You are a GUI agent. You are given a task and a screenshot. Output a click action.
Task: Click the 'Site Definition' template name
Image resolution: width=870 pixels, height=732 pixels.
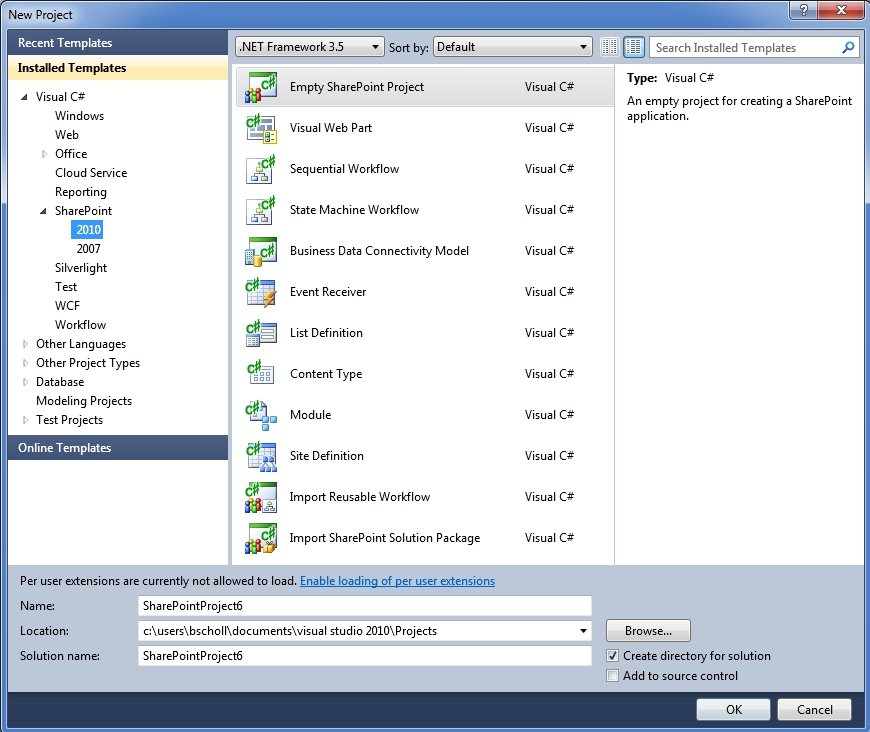click(x=327, y=456)
